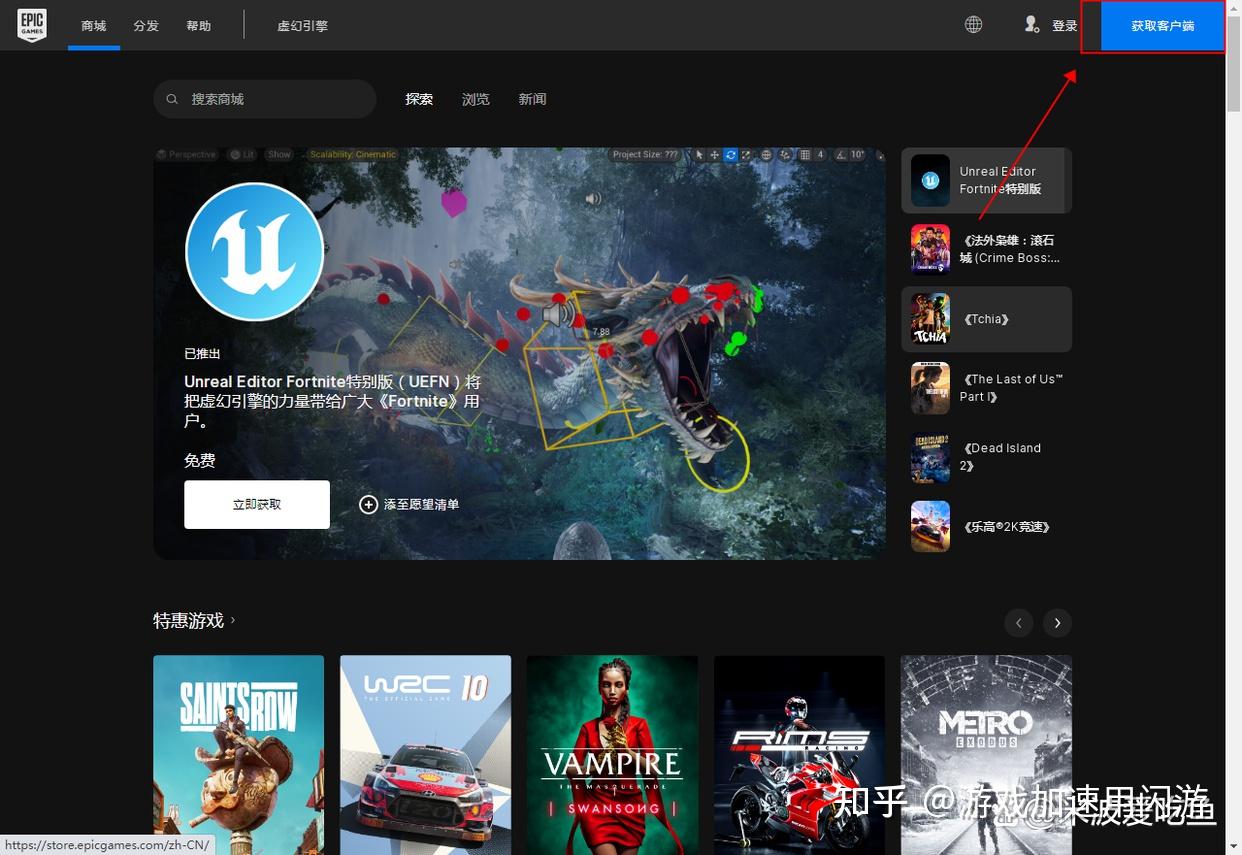This screenshot has height=855, width=1242.
Task: Open the Vampire Swansong game card
Action: [x=612, y=755]
